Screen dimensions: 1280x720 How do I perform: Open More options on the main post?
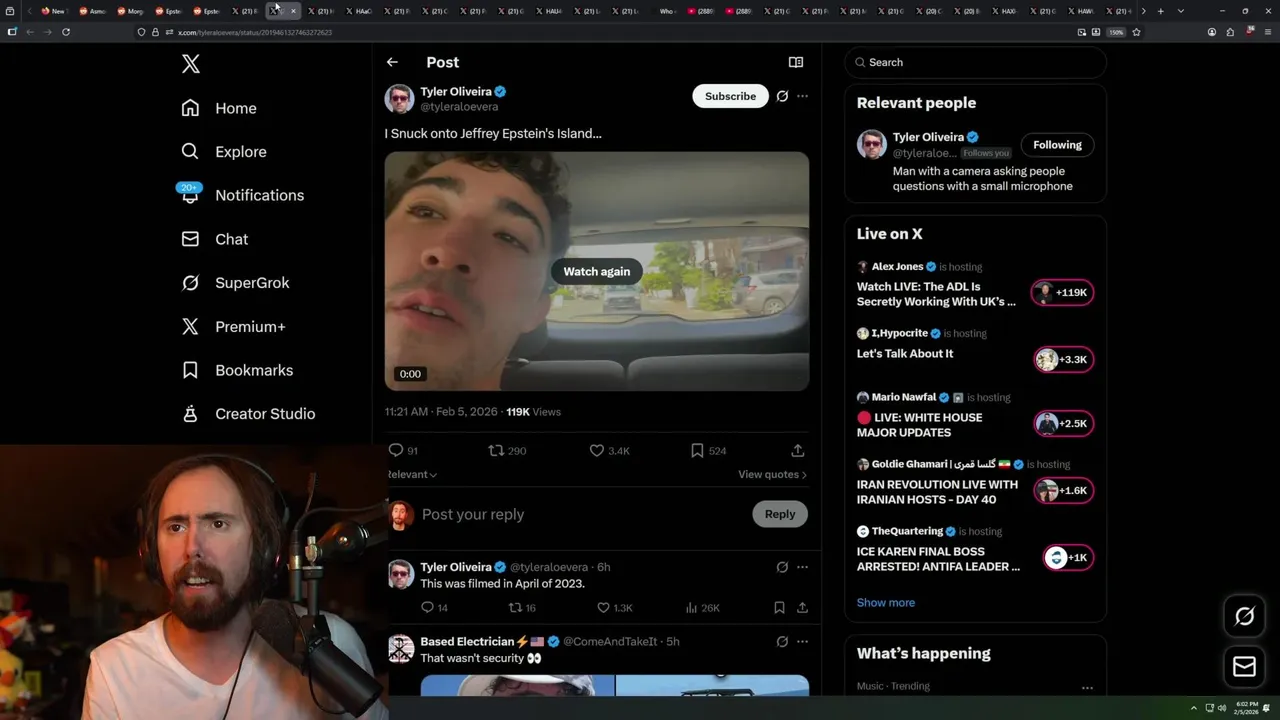[x=802, y=96]
